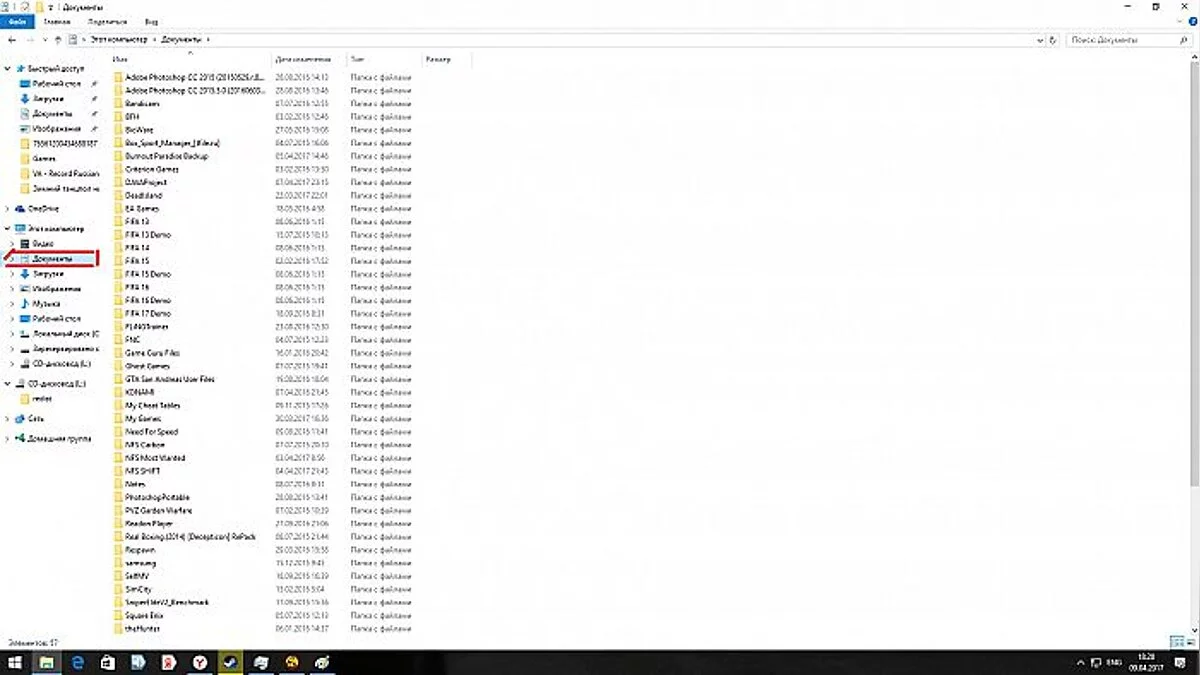
Task: Open the Windows Store from the taskbar
Action: [x=105, y=662]
